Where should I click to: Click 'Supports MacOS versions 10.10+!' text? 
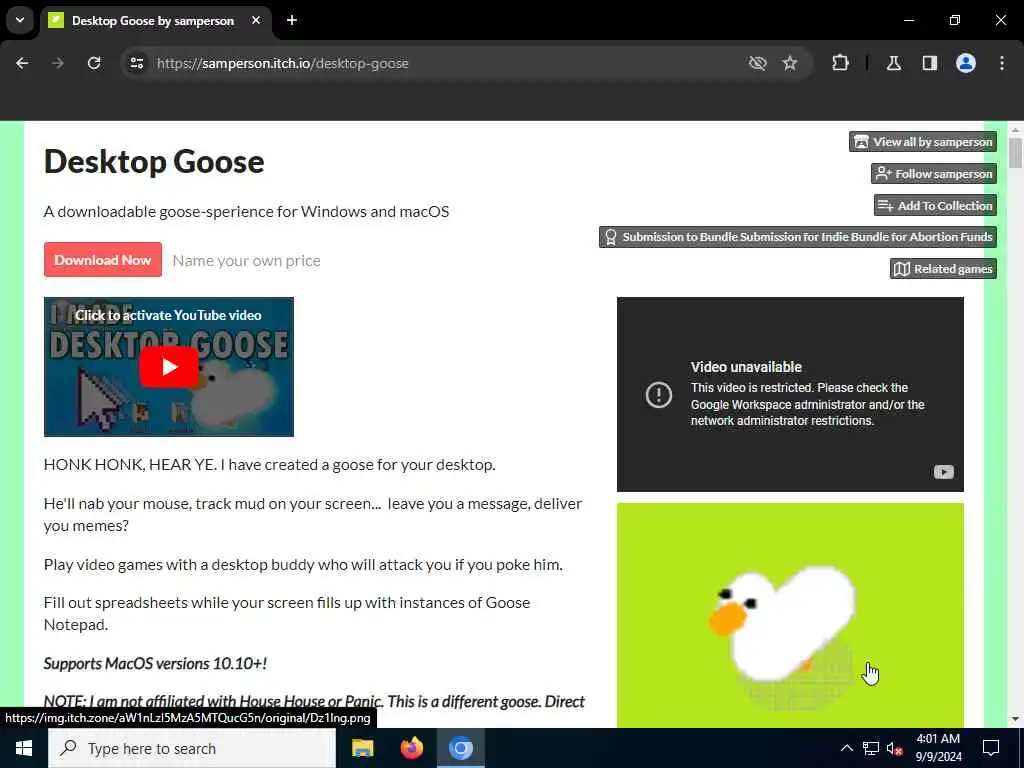[155, 664]
